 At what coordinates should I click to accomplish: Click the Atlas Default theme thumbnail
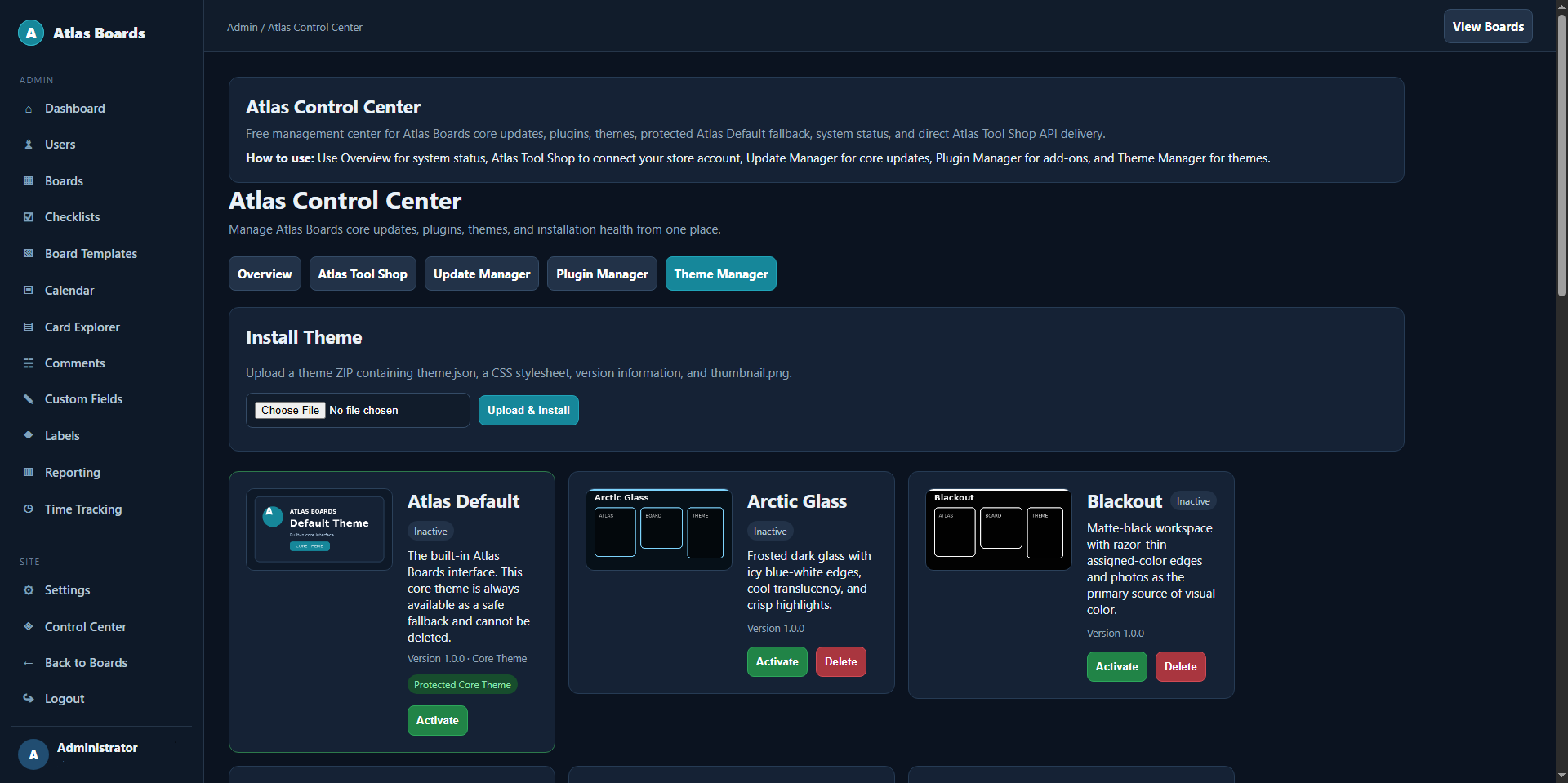coord(319,529)
